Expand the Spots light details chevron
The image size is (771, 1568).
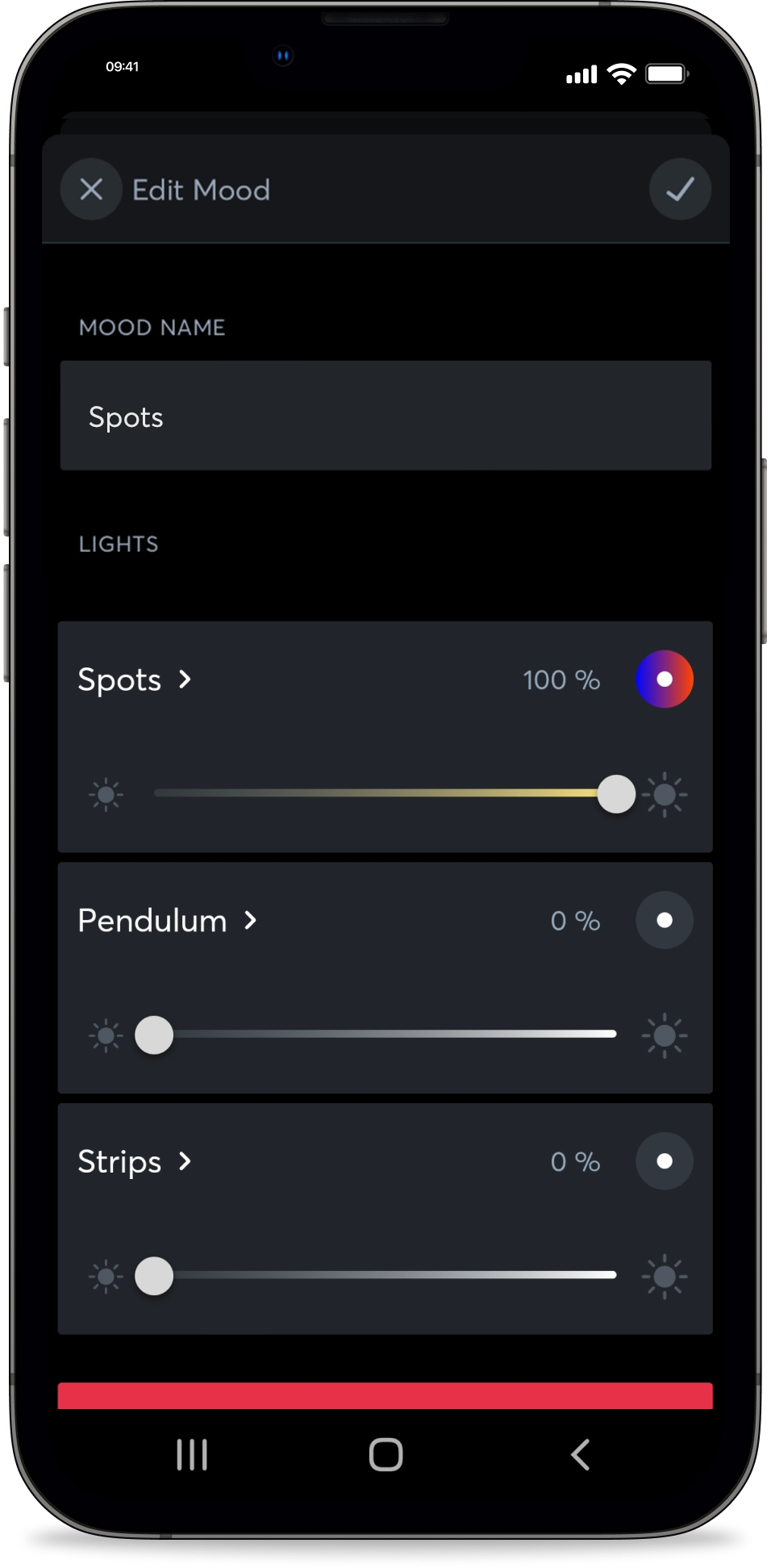click(x=185, y=679)
